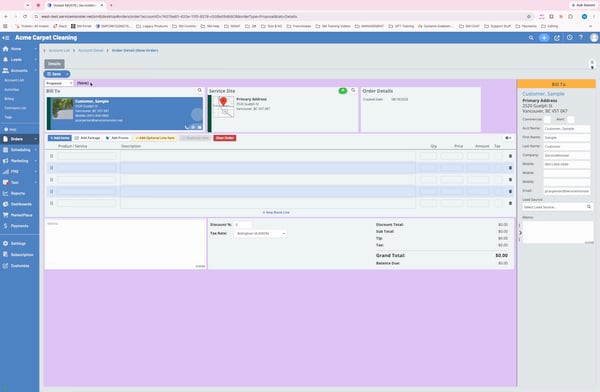This screenshot has height=392, width=600.
Task: Click the header help question mark icon
Action: pos(581,38)
